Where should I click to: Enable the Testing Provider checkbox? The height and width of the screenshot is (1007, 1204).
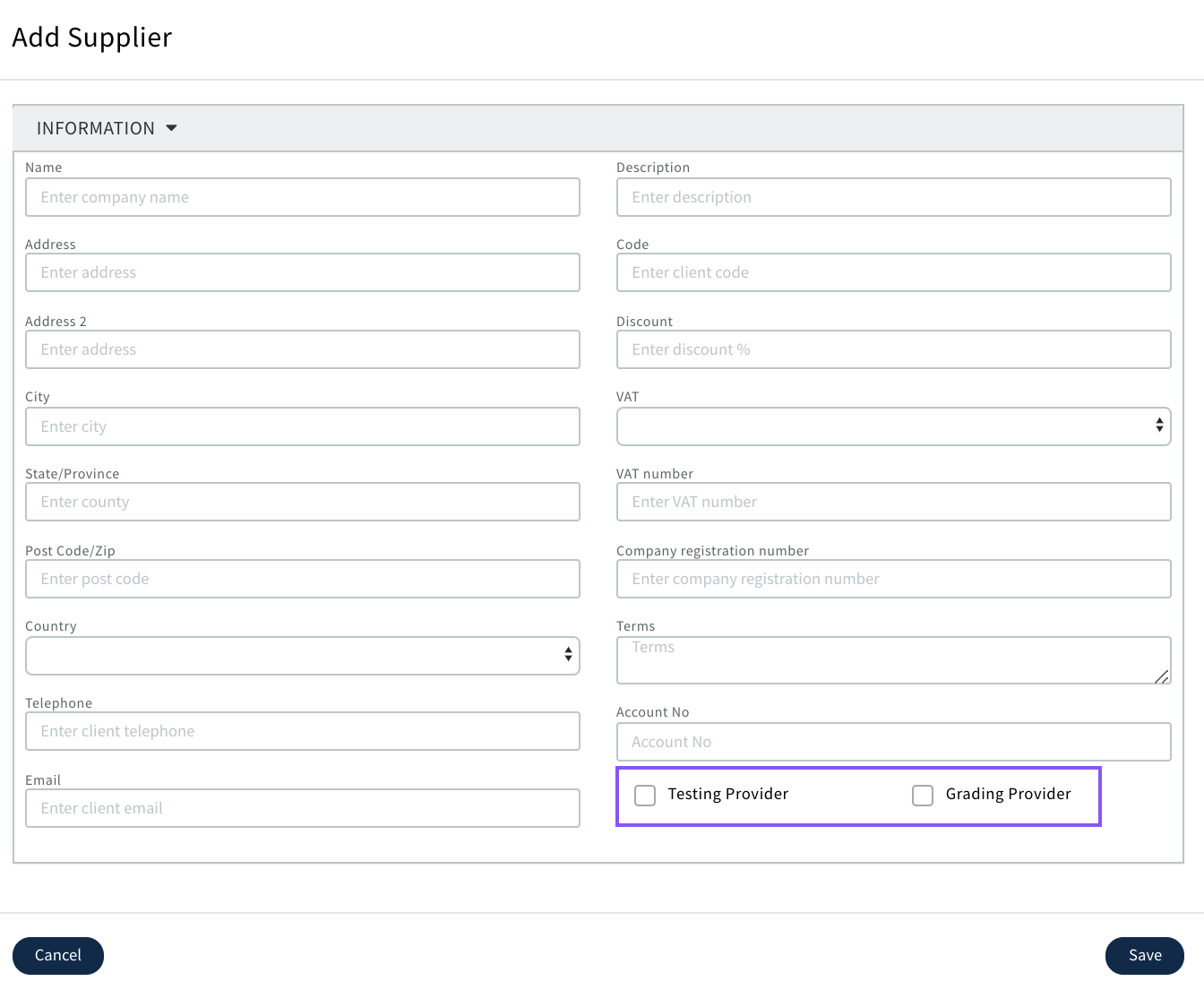click(x=645, y=795)
